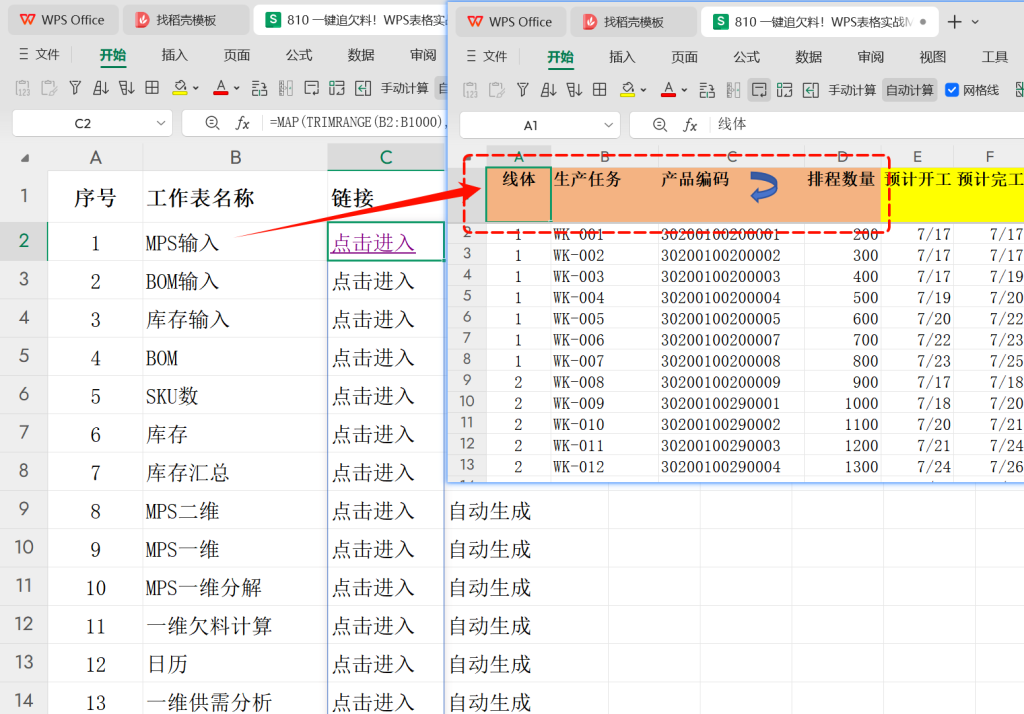
Task: Open fill color dropdown arrow in left window
Action: pyautogui.click(x=195, y=88)
